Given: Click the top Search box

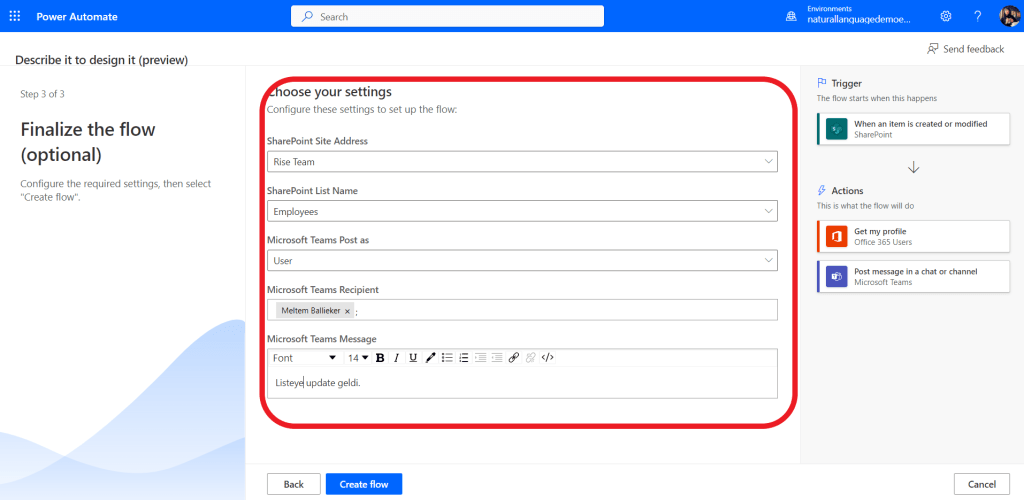Looking at the screenshot, I should click(x=447, y=16).
